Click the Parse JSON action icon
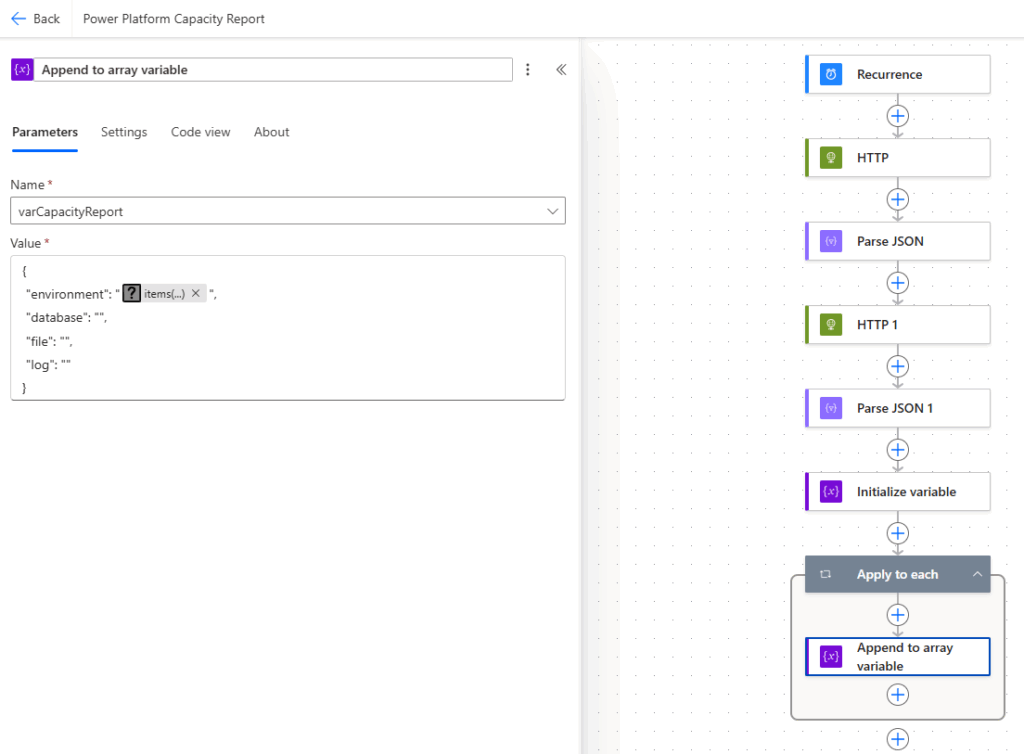Viewport: 1024px width, 754px height. (x=830, y=241)
